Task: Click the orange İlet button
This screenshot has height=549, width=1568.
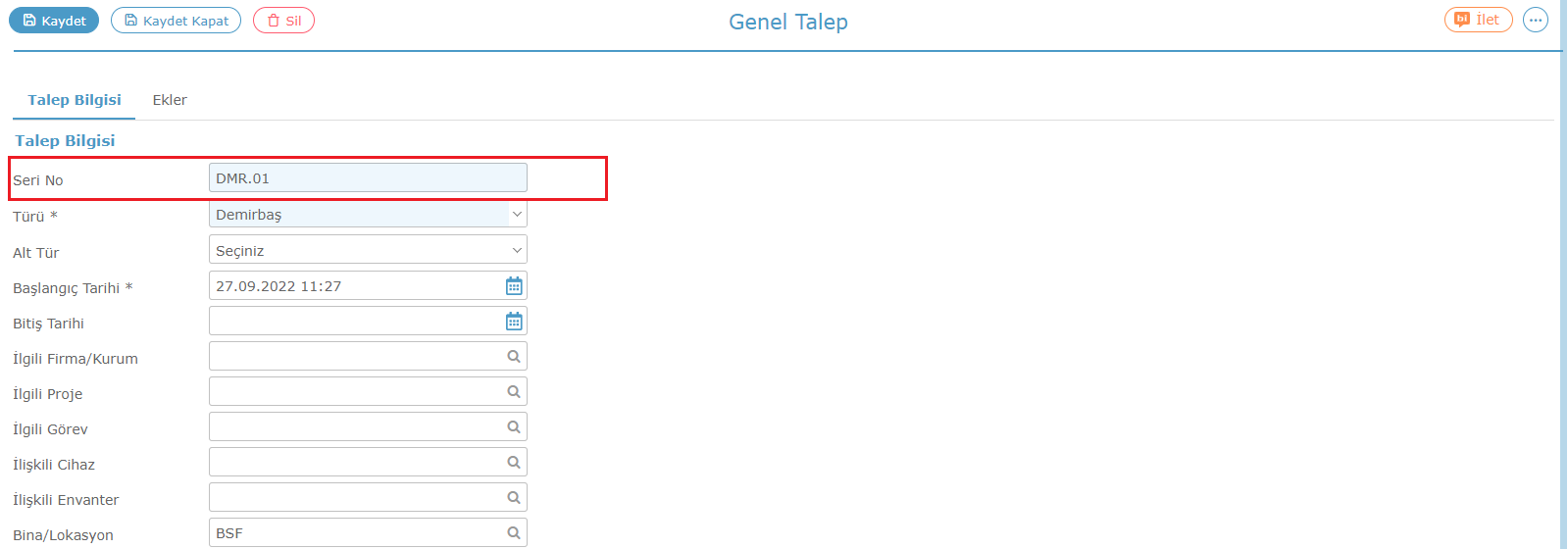Action: tap(1478, 20)
